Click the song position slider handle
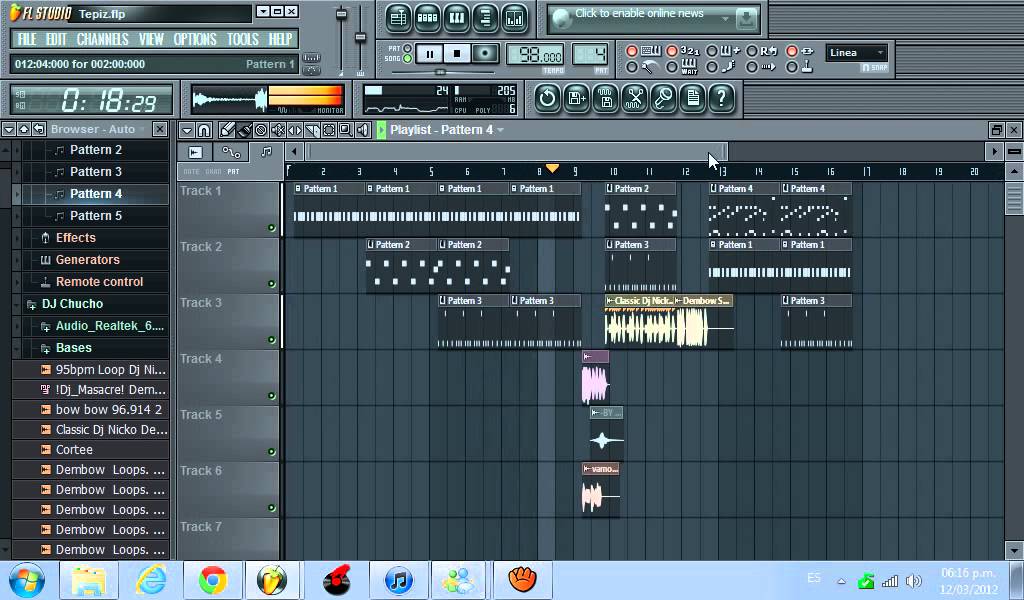This screenshot has height=600, width=1024. click(440, 72)
